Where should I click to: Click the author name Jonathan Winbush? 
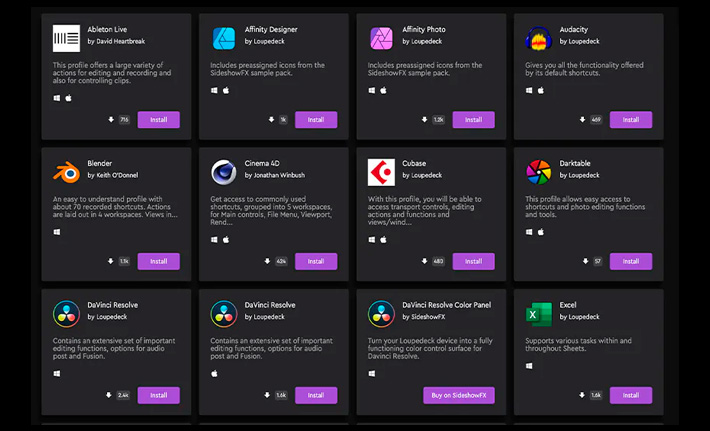click(279, 175)
